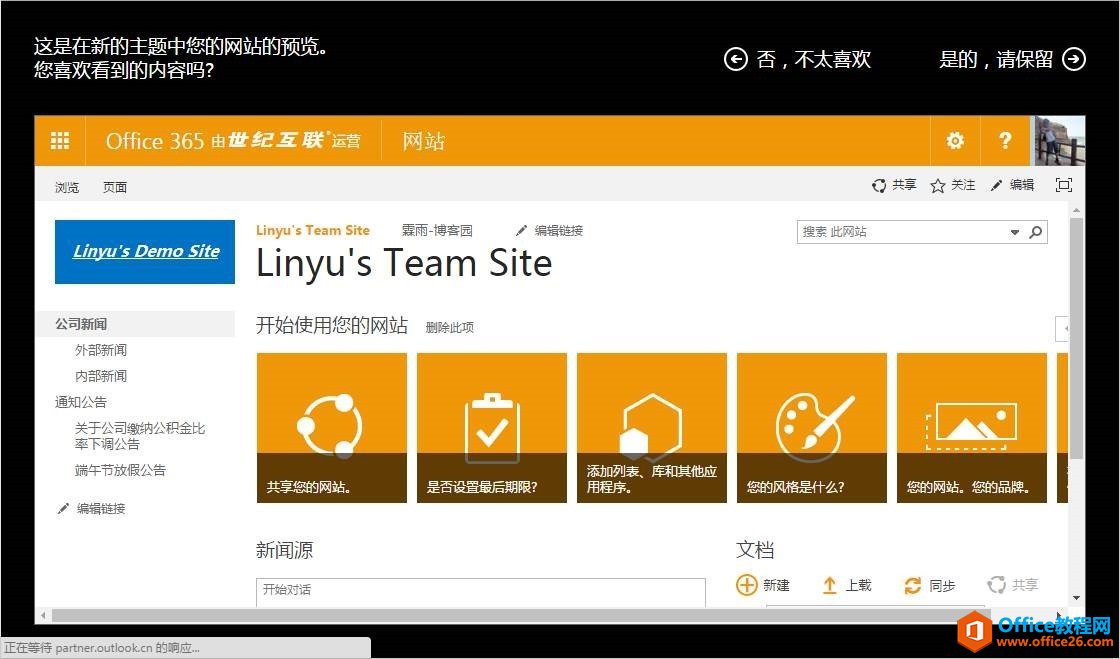Click the vertical scrollbar up arrow
Viewport: 1120px width, 659px height.
[1076, 210]
